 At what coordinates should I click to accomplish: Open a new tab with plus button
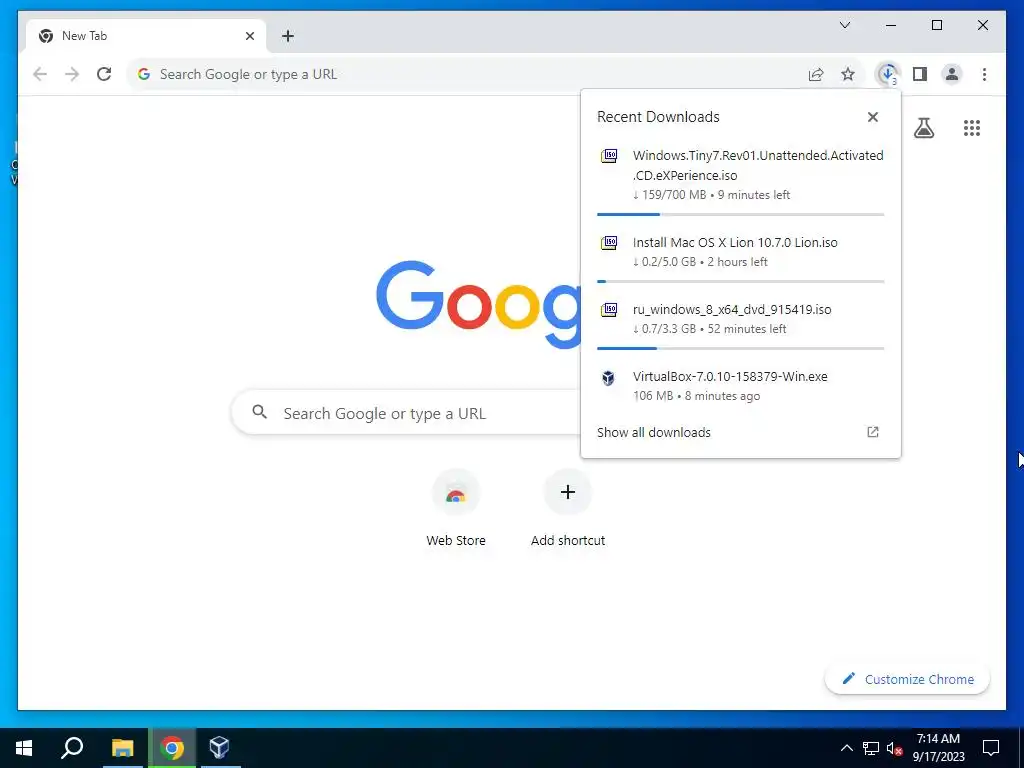tap(288, 36)
